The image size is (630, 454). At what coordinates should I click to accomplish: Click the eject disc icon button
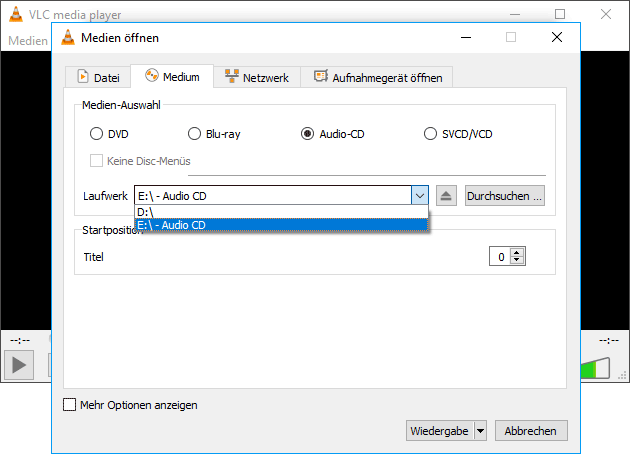[x=446, y=196]
